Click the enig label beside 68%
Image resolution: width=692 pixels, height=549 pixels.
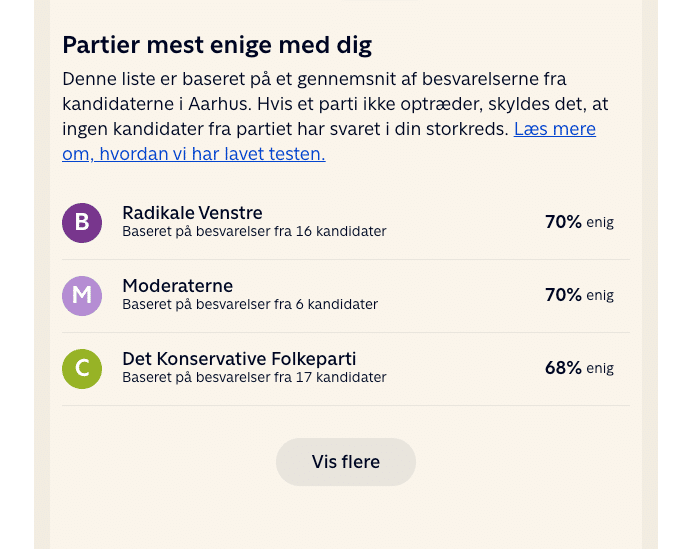[600, 369]
